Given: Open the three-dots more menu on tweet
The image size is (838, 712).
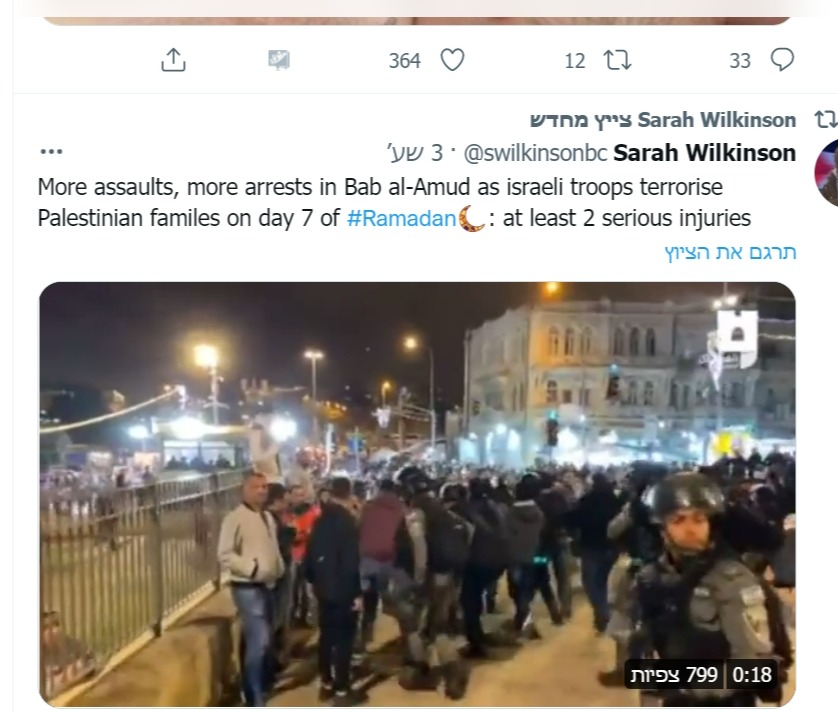Looking at the screenshot, I should point(51,152).
